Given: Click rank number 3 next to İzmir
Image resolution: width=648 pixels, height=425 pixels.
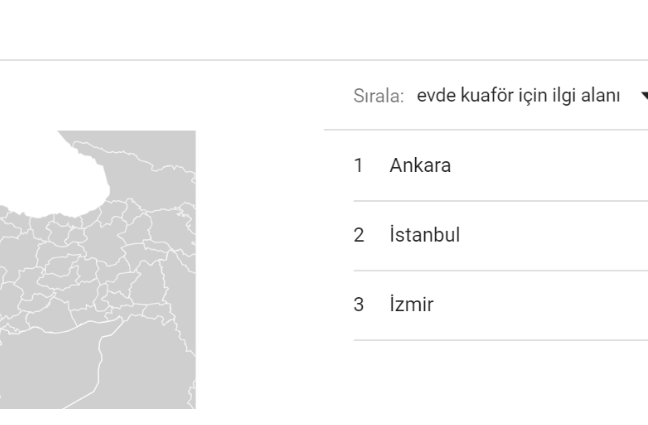Looking at the screenshot, I should point(359,304).
